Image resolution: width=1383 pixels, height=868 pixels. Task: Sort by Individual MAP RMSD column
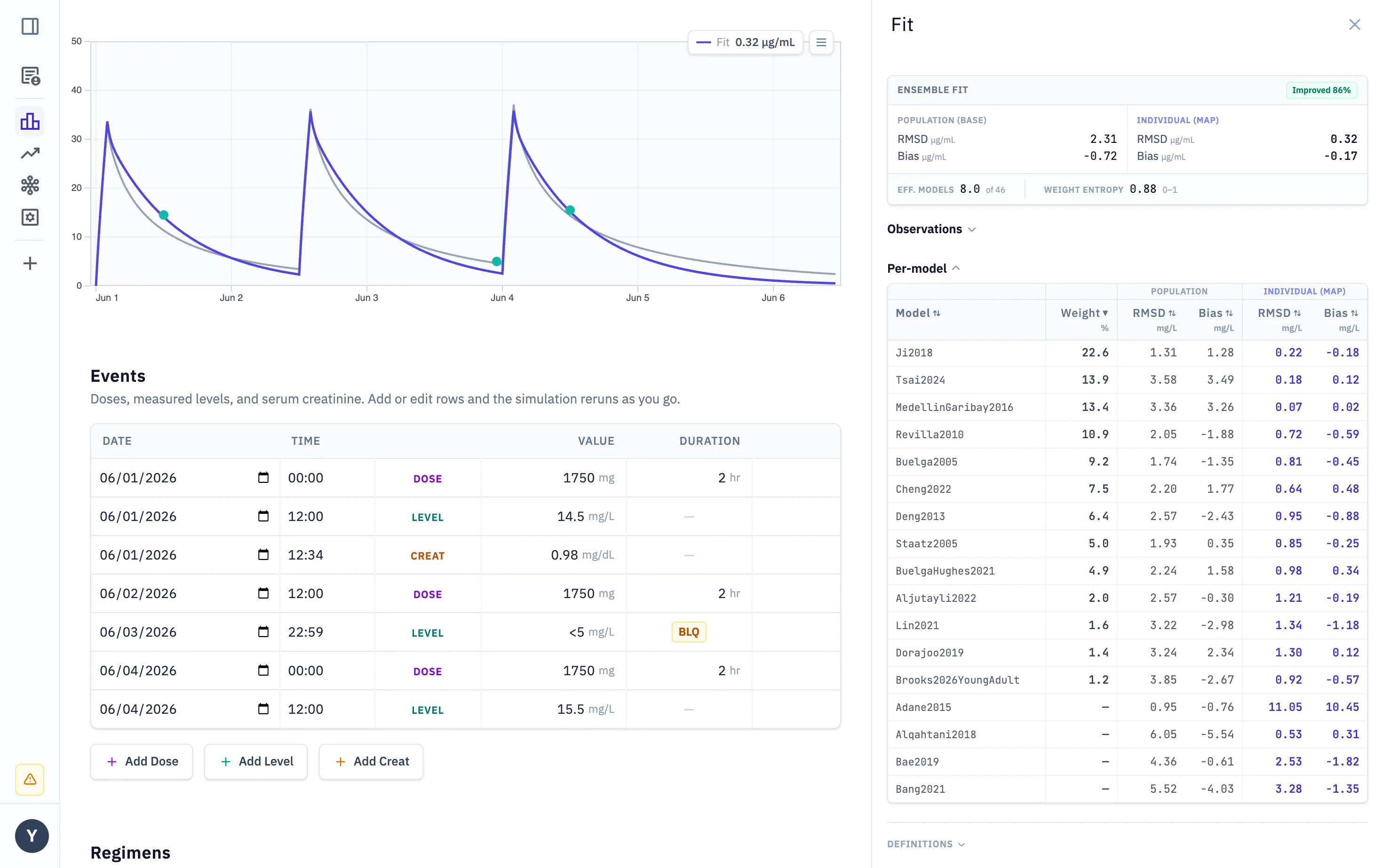click(1279, 314)
